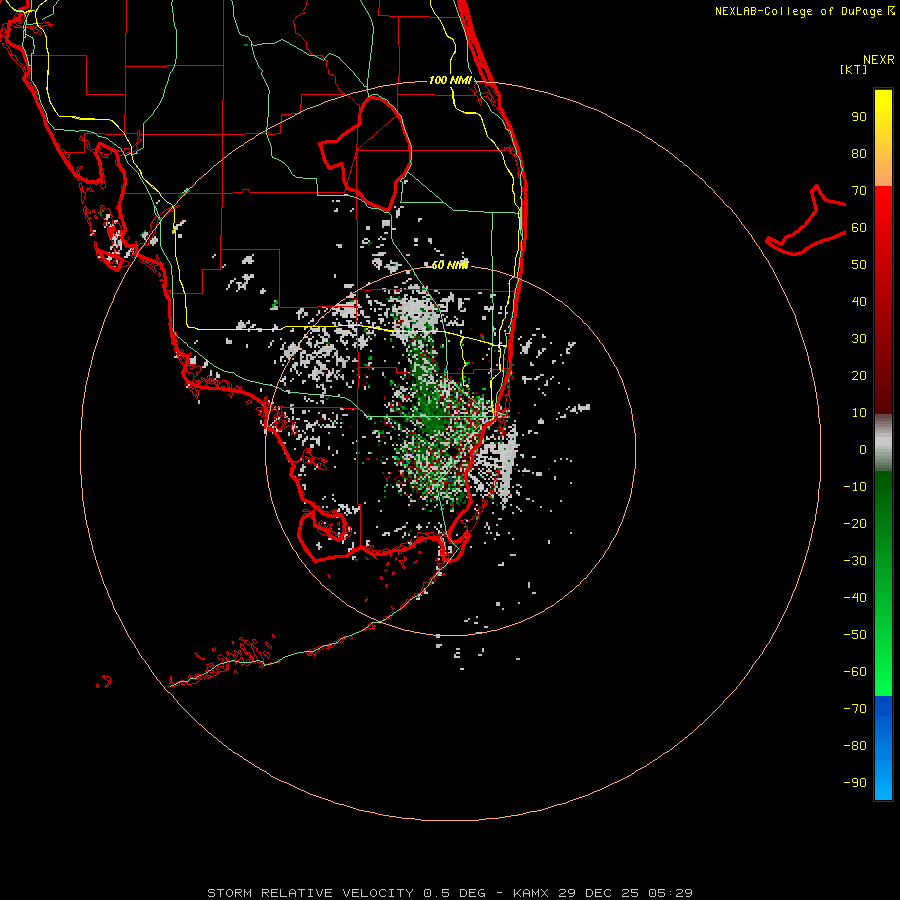Pick the gray zero-velocity segment of the color bar
The width and height of the screenshot is (900, 900).
point(883,443)
